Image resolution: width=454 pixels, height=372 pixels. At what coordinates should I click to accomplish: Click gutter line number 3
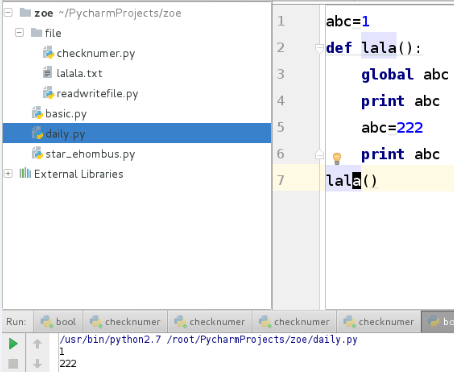pos(281,74)
